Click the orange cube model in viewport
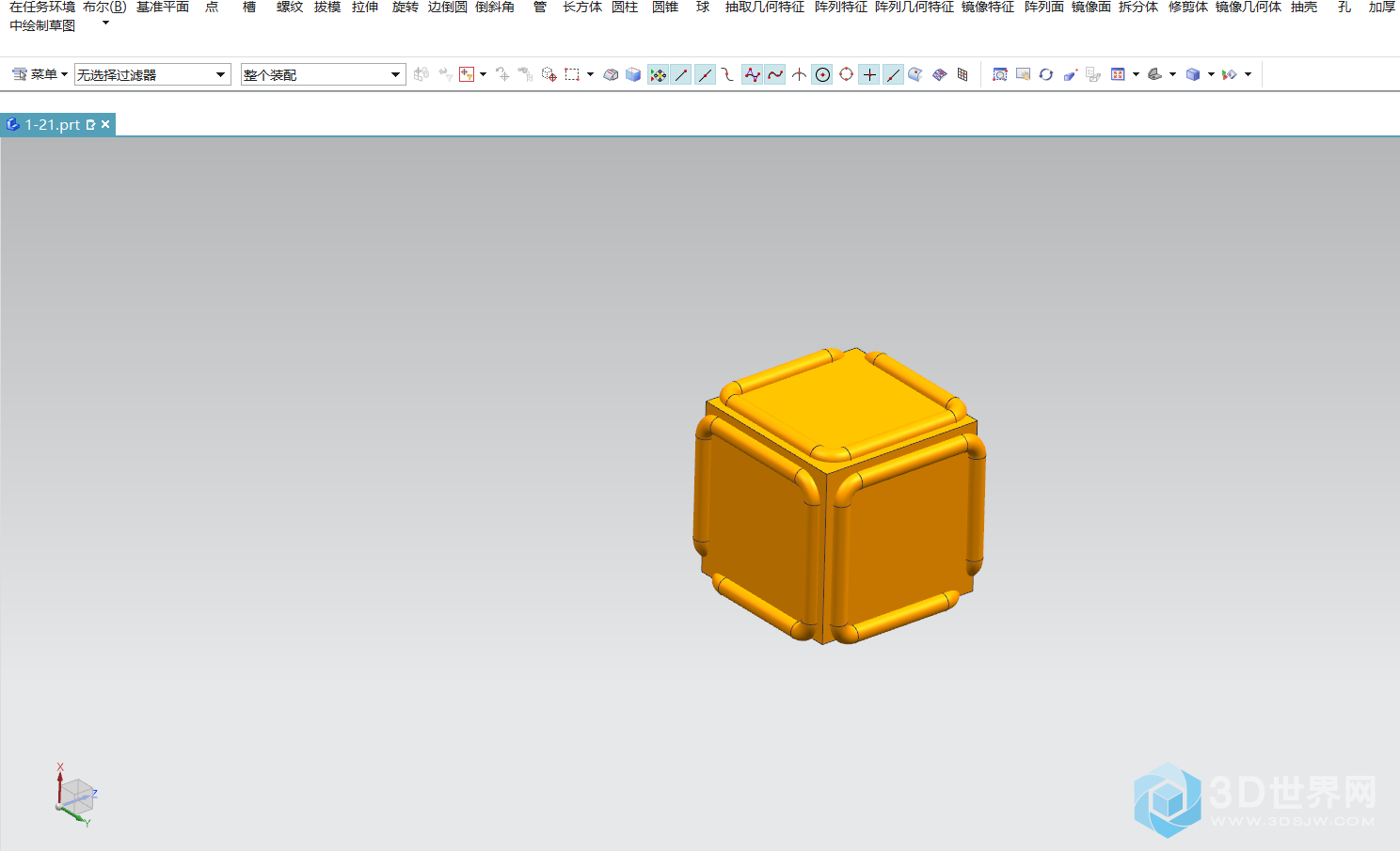The image size is (1400, 851). tap(840, 496)
